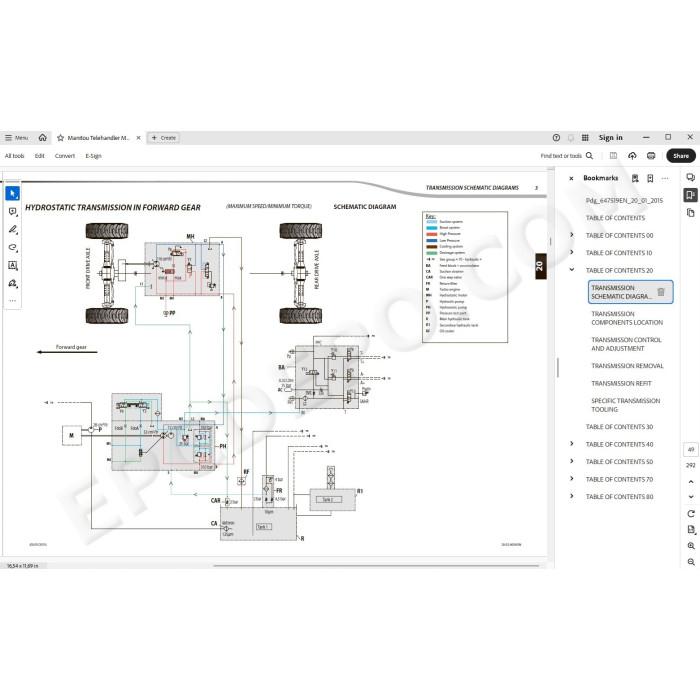Viewport: 700px width, 700px height.
Task: Open the hamburger Menu
Action: tap(17, 138)
